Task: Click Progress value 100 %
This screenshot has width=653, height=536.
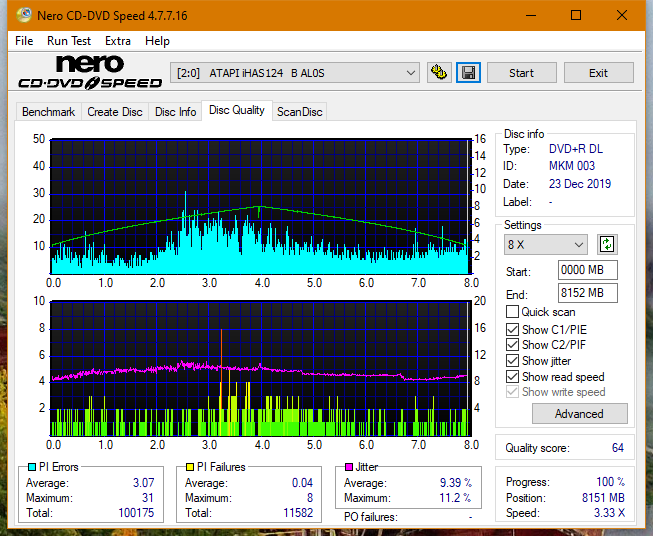Action: coord(611,482)
